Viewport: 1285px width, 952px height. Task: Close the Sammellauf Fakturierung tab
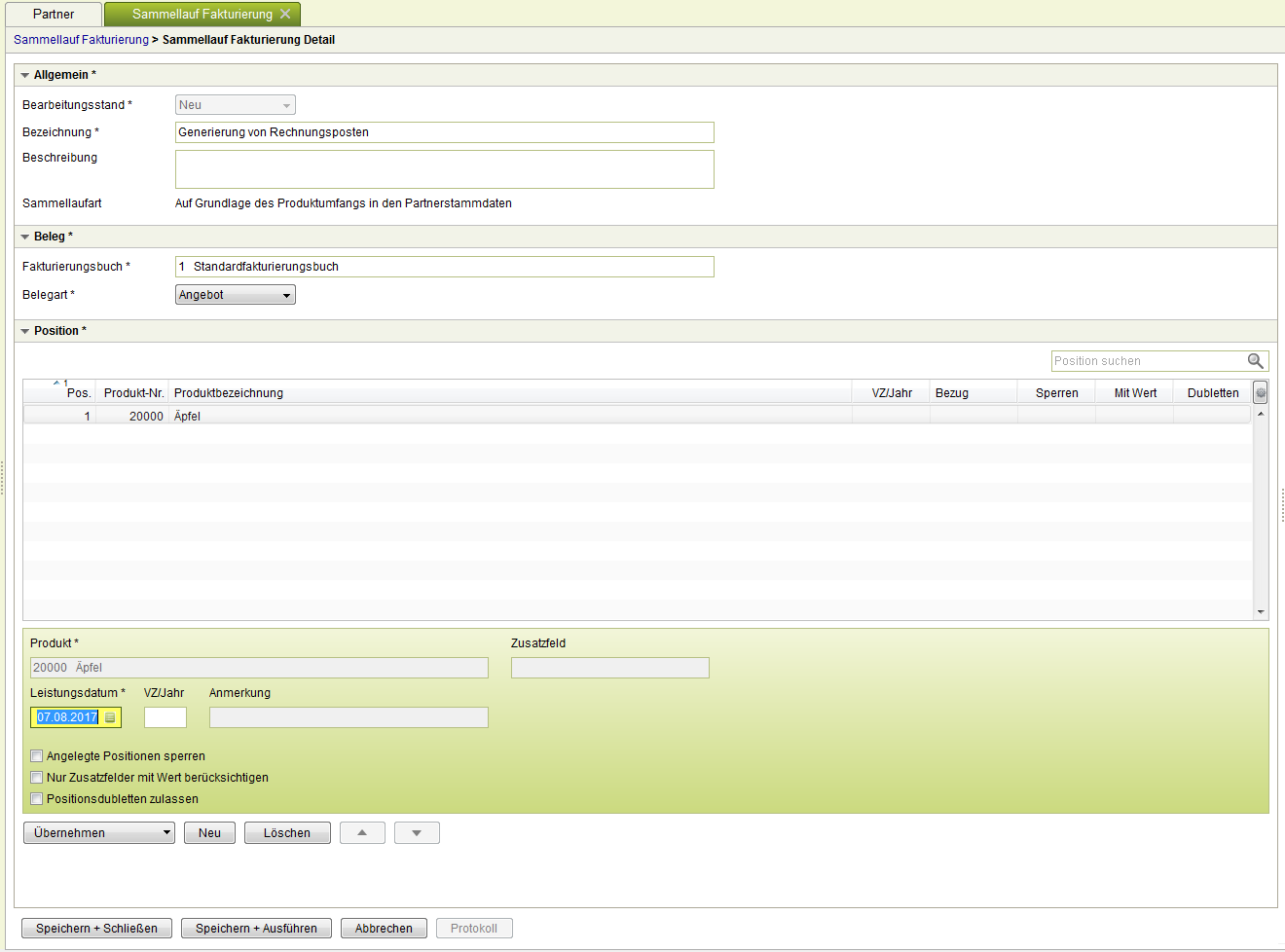point(285,14)
